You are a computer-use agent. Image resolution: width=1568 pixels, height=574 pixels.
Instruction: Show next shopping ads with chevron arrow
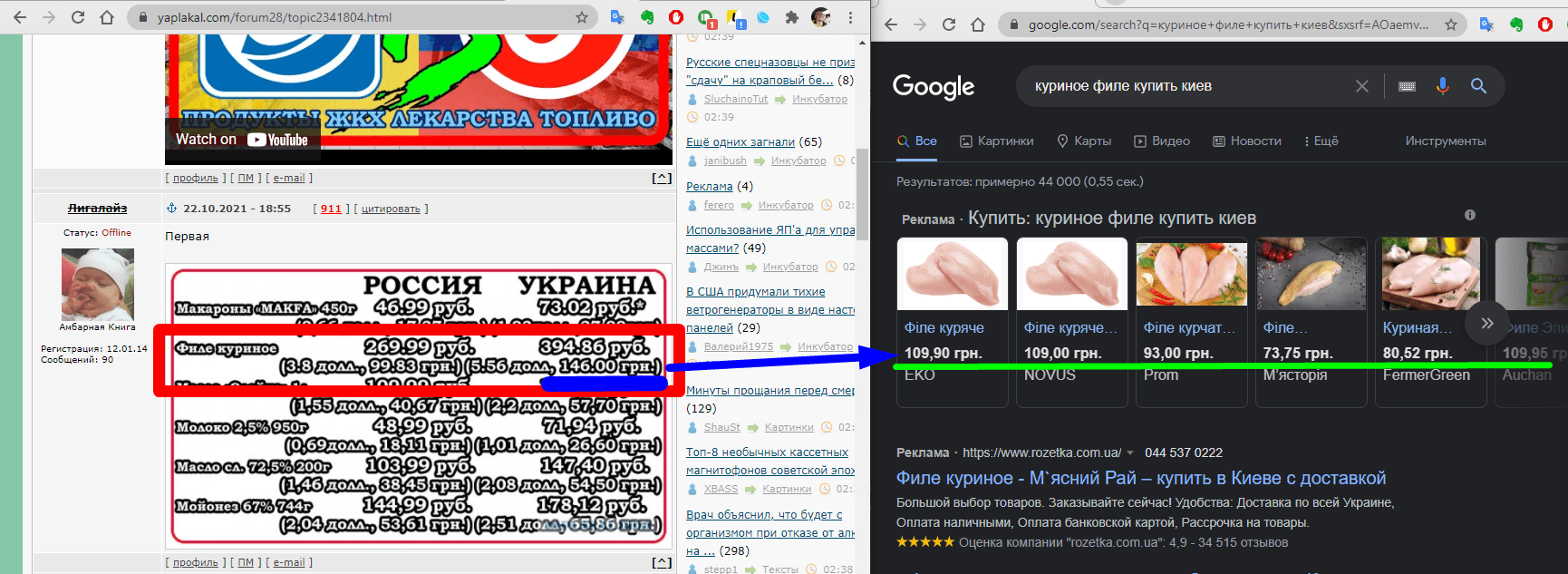1486,323
